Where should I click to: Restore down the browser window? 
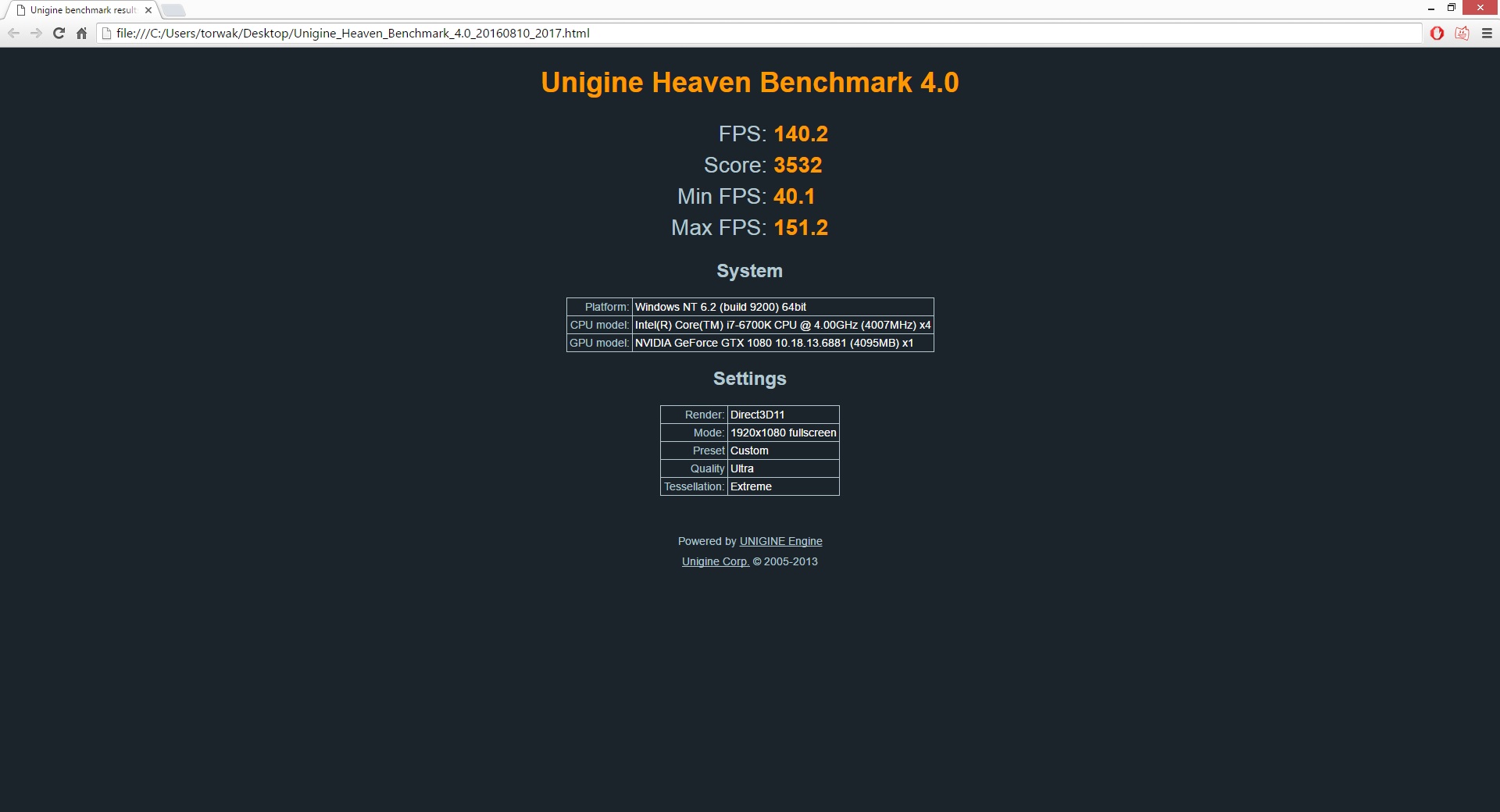(1451, 8)
